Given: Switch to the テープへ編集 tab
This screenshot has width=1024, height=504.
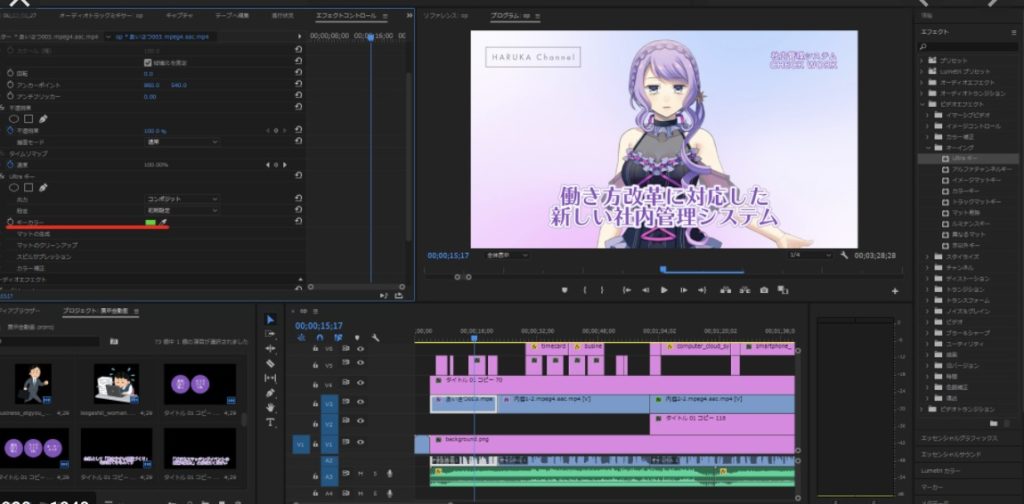Looking at the screenshot, I should point(232,15).
